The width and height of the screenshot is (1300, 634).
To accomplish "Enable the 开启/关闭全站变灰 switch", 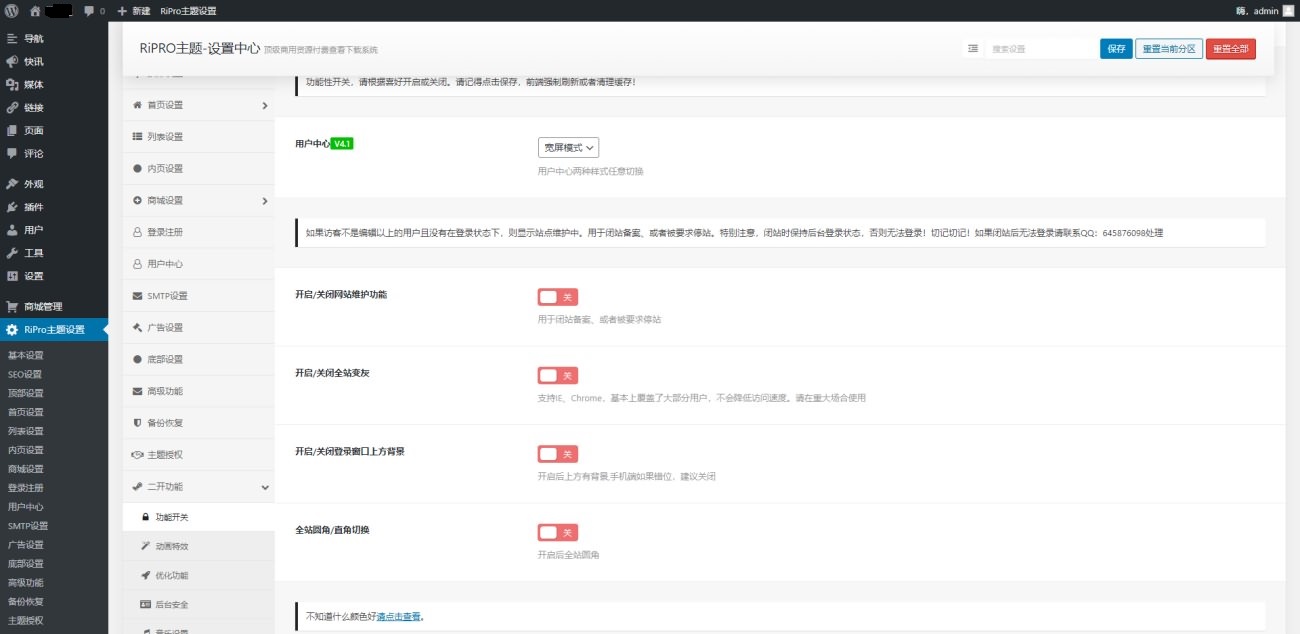I will pyautogui.click(x=558, y=375).
